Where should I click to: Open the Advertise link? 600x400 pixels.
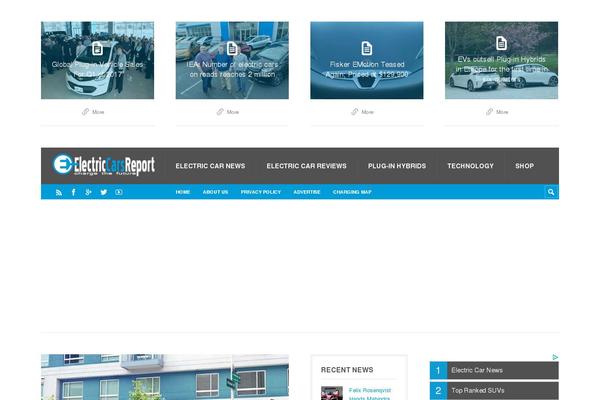pyautogui.click(x=307, y=192)
